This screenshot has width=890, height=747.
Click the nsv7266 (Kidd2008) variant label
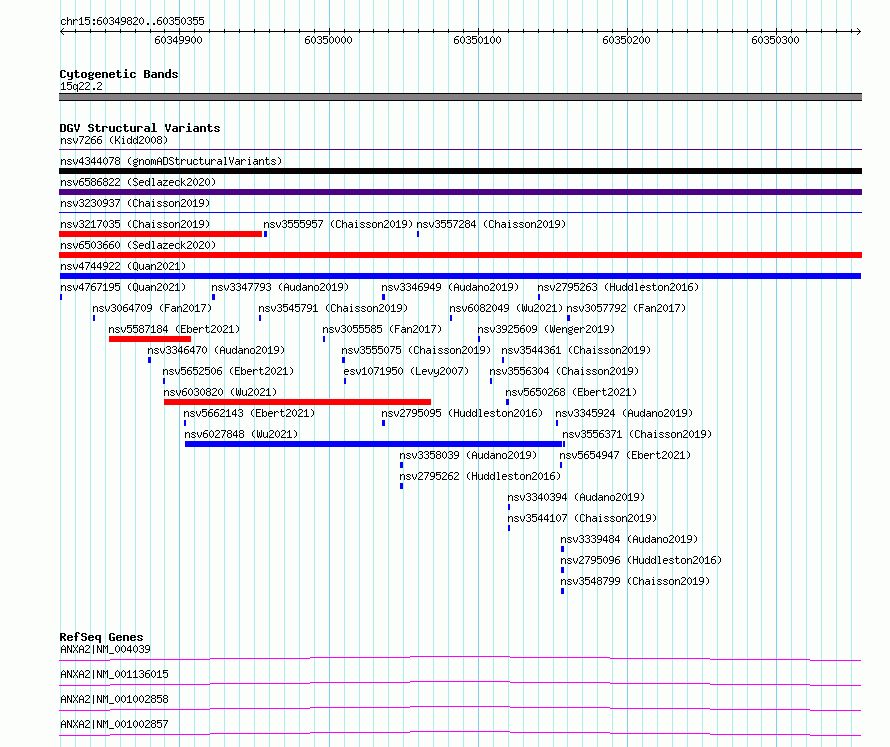pos(114,140)
